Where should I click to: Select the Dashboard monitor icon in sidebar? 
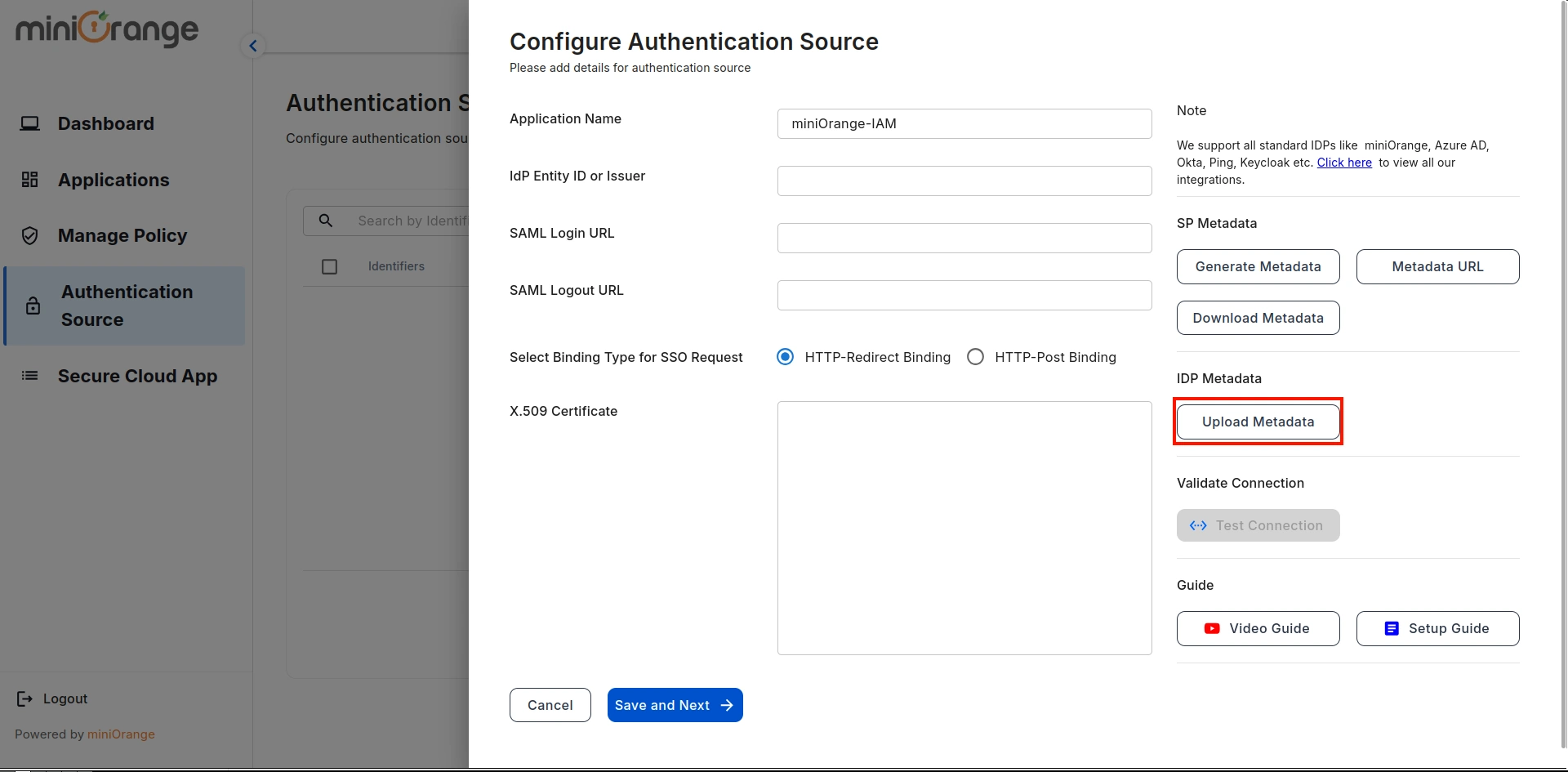(x=30, y=123)
